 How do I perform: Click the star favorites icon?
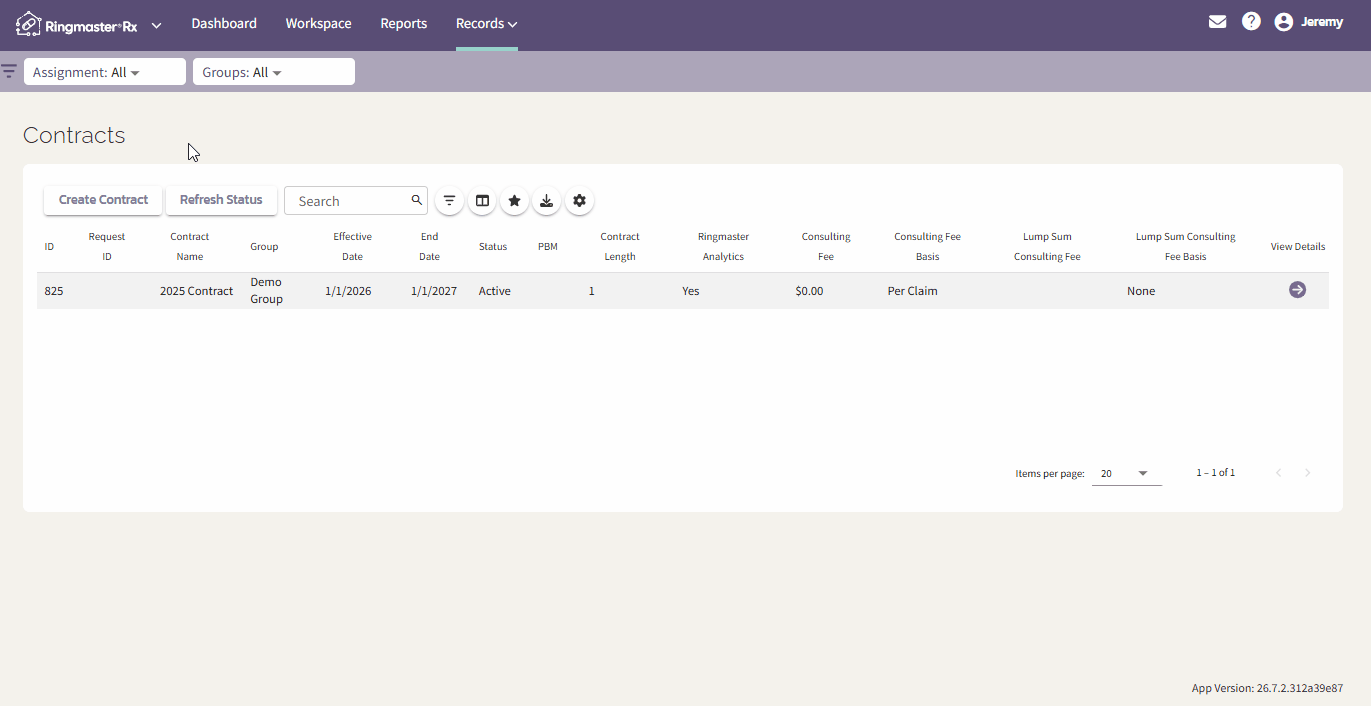(x=514, y=201)
